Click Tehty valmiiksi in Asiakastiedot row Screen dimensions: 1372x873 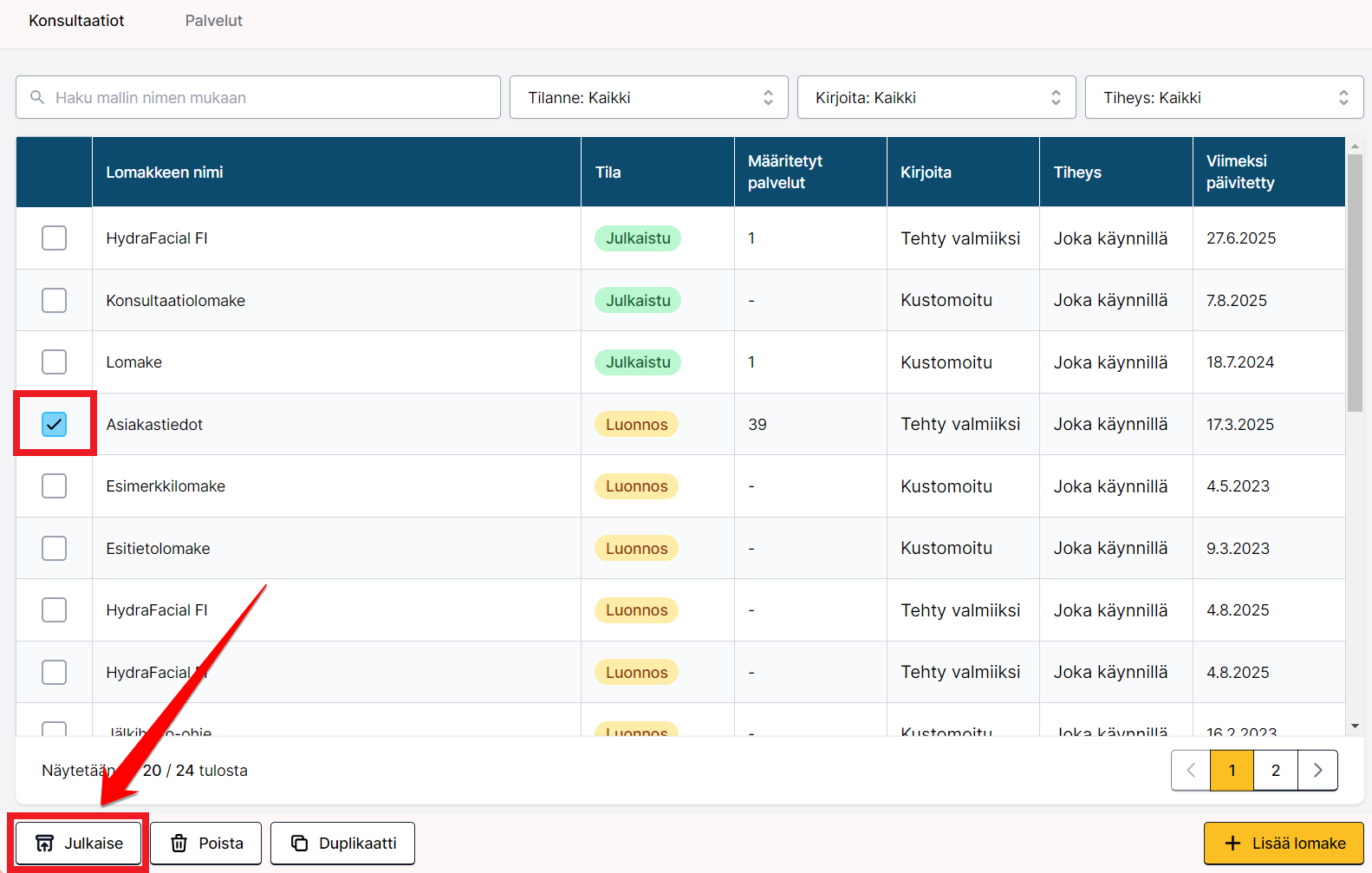click(x=960, y=424)
